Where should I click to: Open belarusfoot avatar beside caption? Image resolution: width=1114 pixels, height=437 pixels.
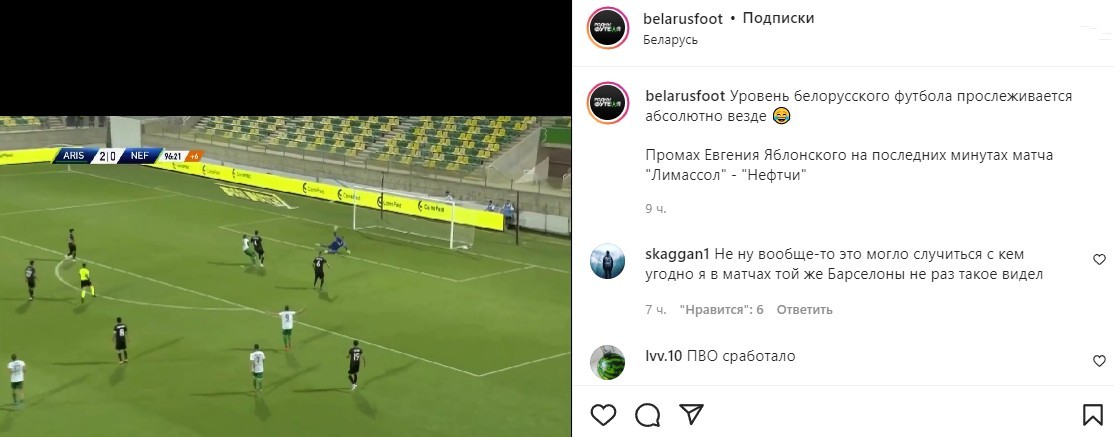click(607, 102)
